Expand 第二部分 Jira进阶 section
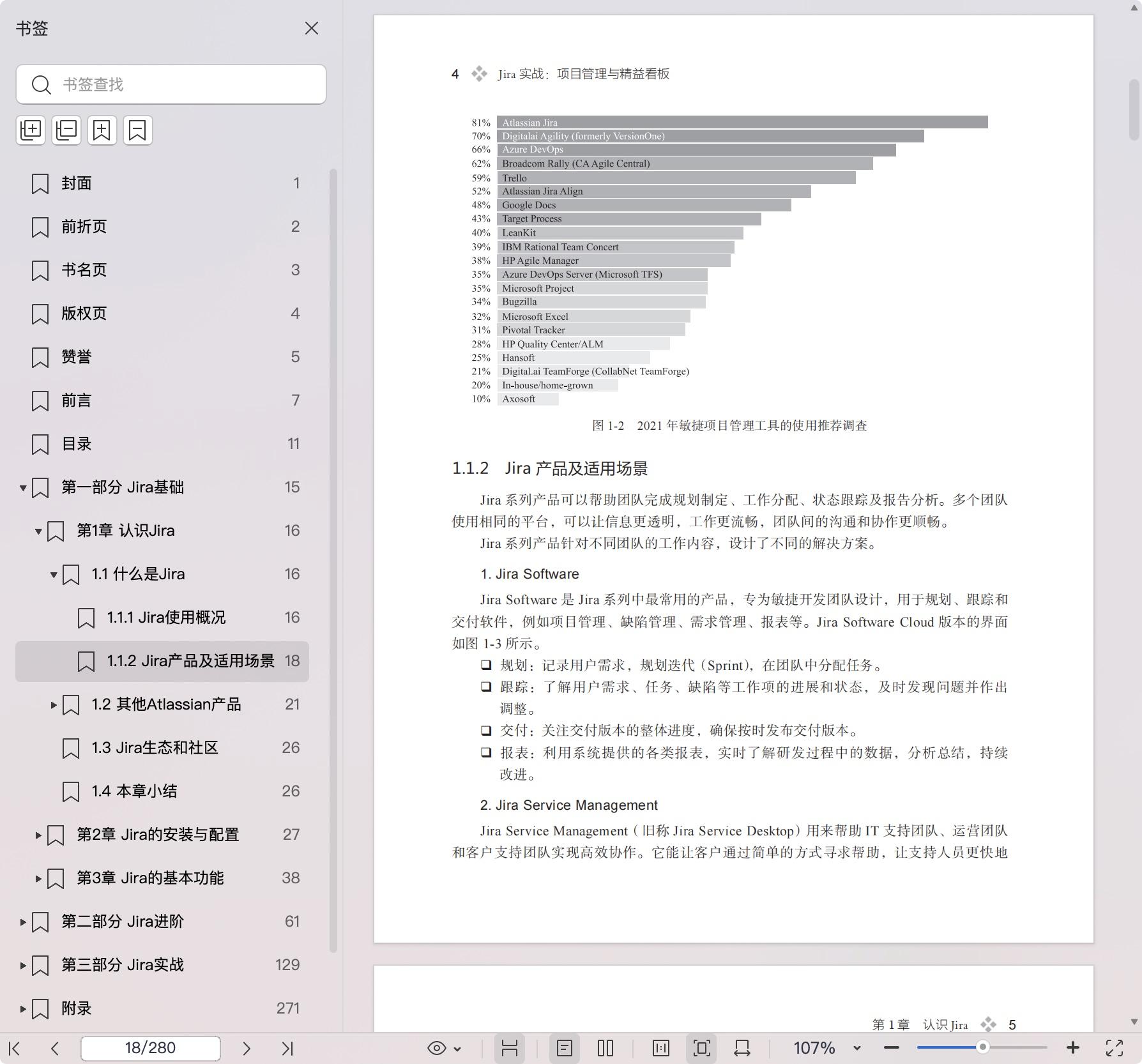Screen dimensions: 1142x1064 pyautogui.click(x=23, y=922)
